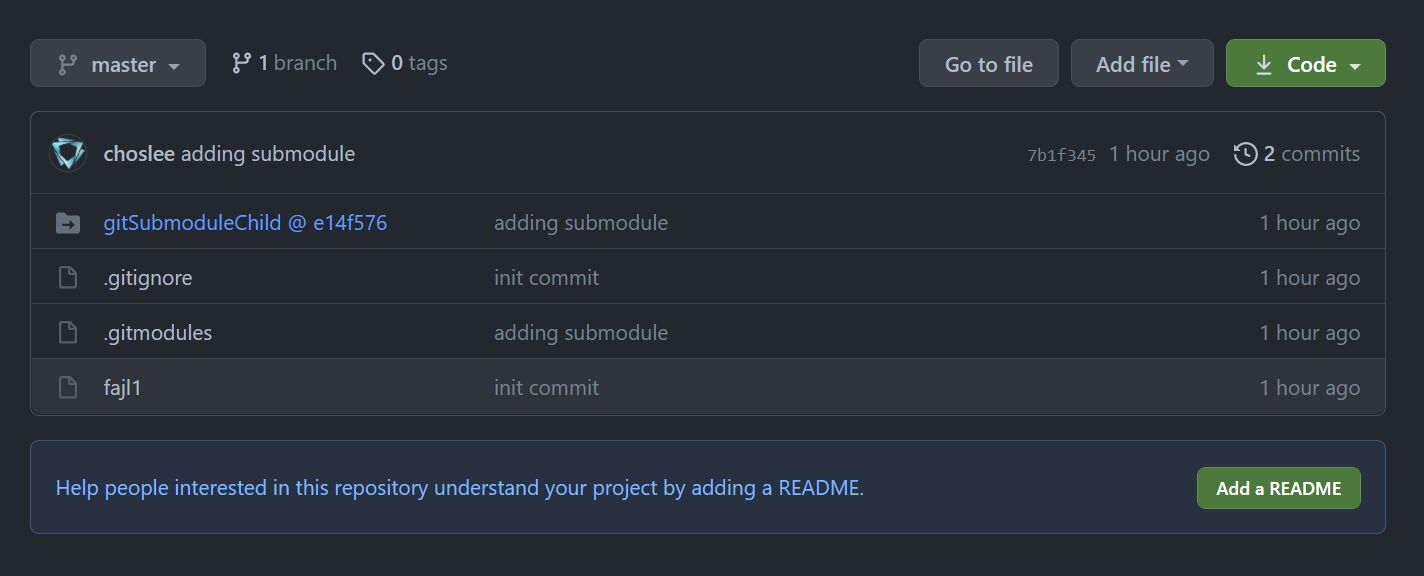Image resolution: width=1424 pixels, height=576 pixels.
Task: Open the fajl1 file link
Action: tap(123, 388)
